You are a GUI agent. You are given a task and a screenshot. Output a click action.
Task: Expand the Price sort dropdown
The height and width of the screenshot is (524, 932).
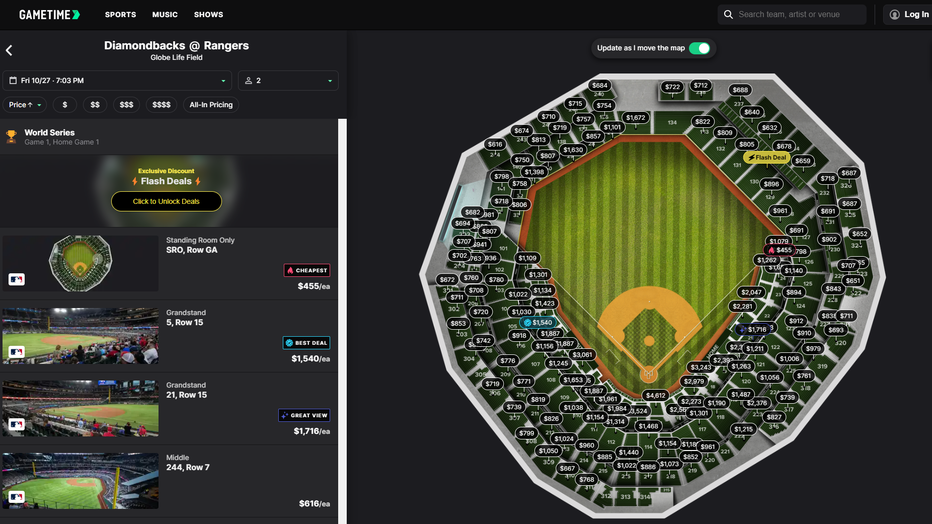click(26, 104)
